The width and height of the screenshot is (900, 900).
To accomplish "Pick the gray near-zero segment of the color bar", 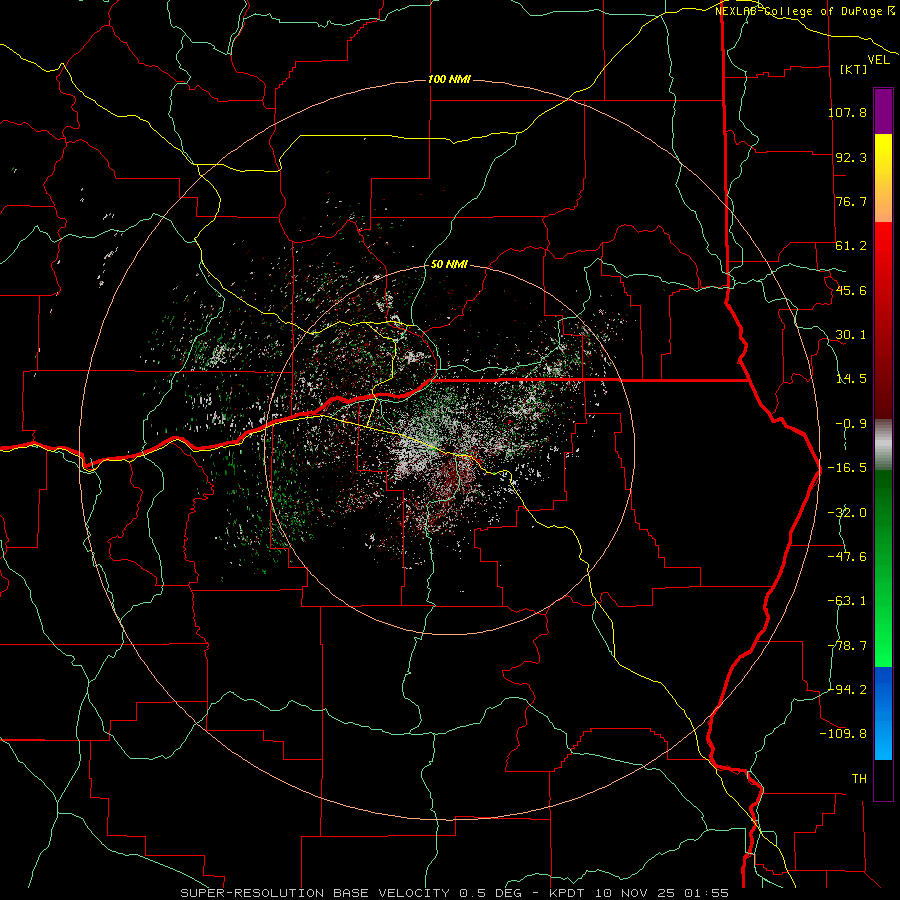I will click(883, 445).
